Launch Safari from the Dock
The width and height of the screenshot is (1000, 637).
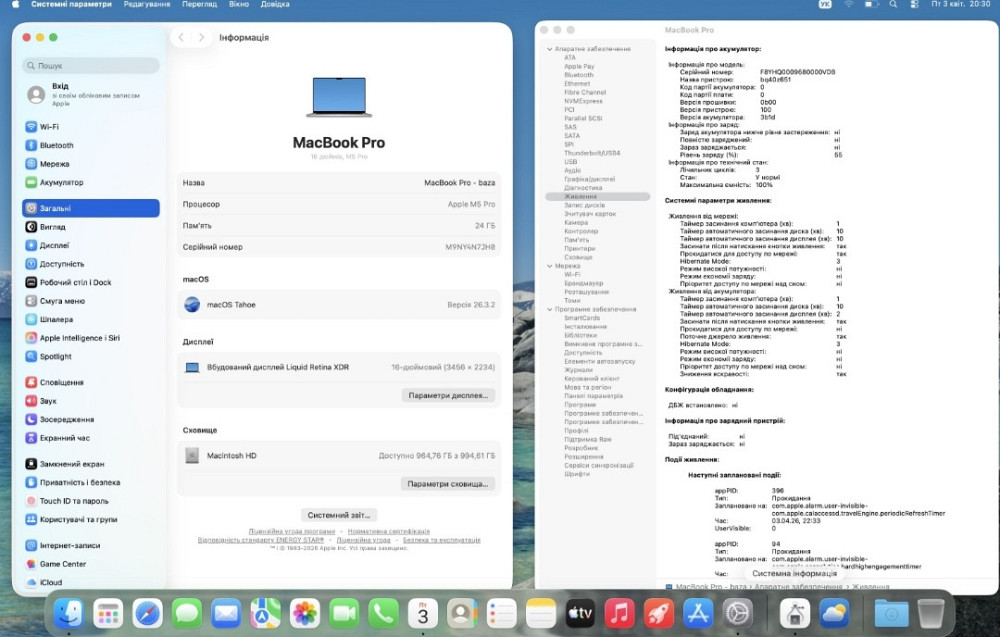point(147,614)
